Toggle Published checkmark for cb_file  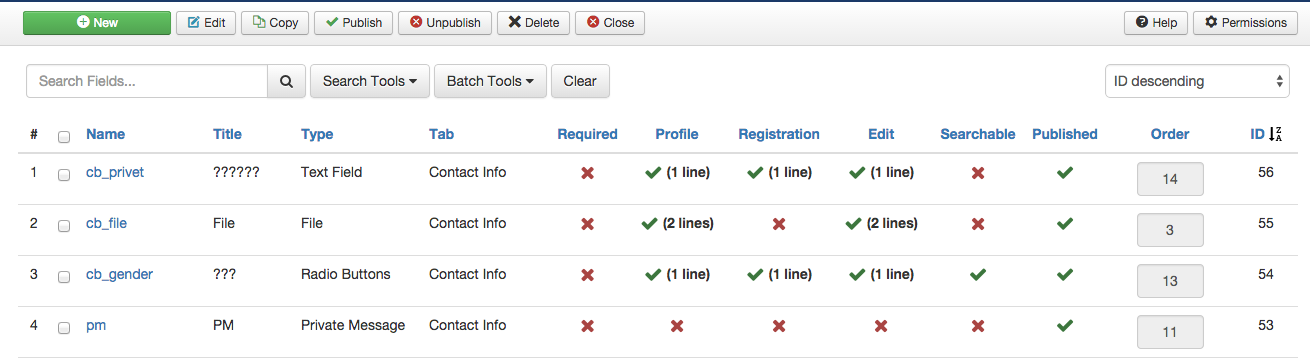click(x=1065, y=224)
